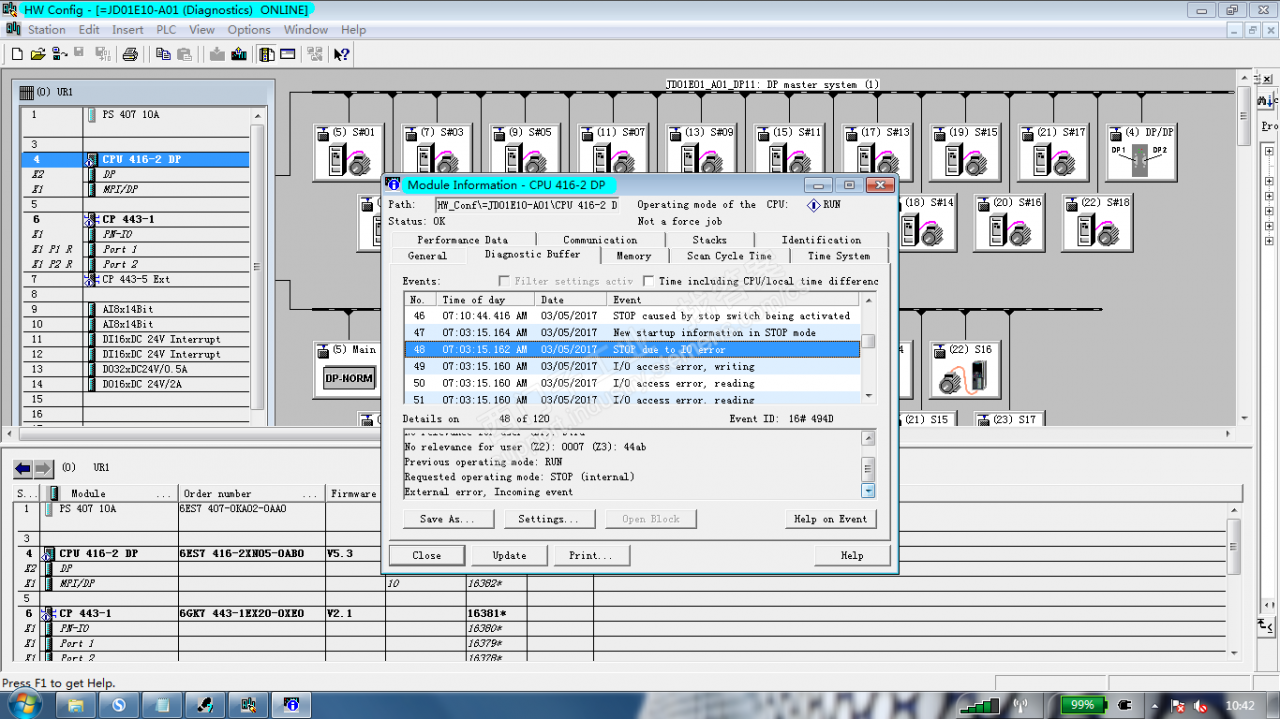This screenshot has height=719, width=1280.
Task: Select DP slave (22) S#18 node
Action: click(1097, 222)
